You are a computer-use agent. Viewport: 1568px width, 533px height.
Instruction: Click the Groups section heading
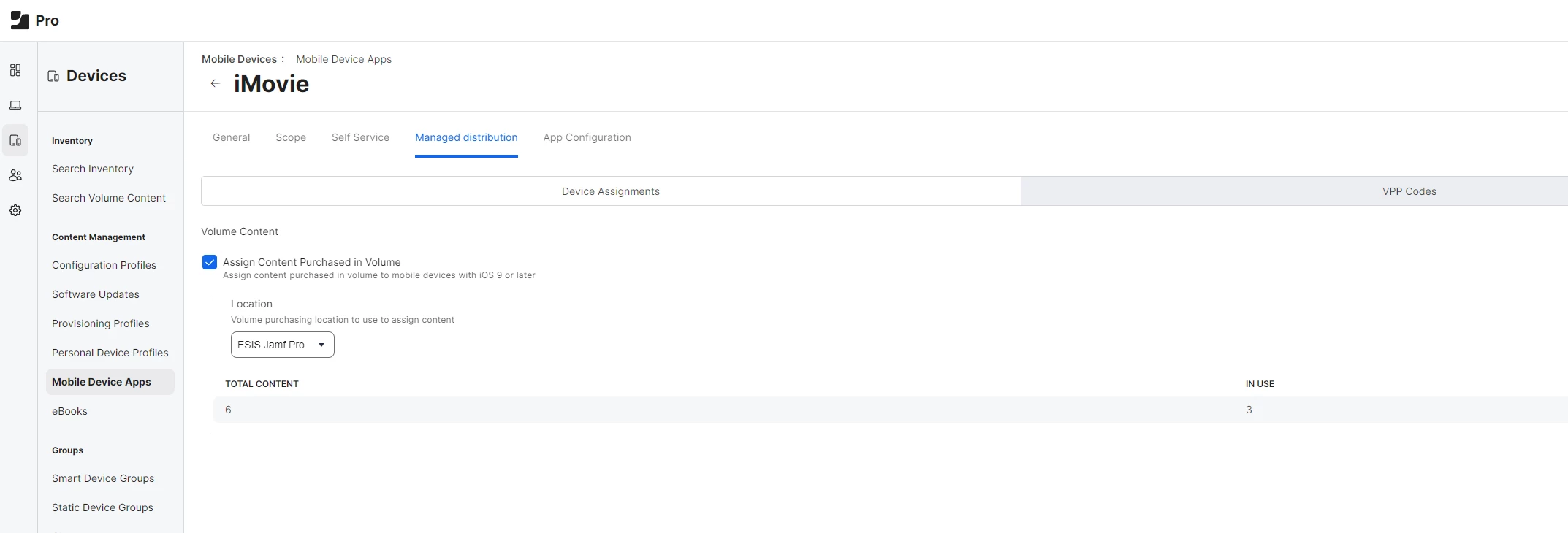67,450
